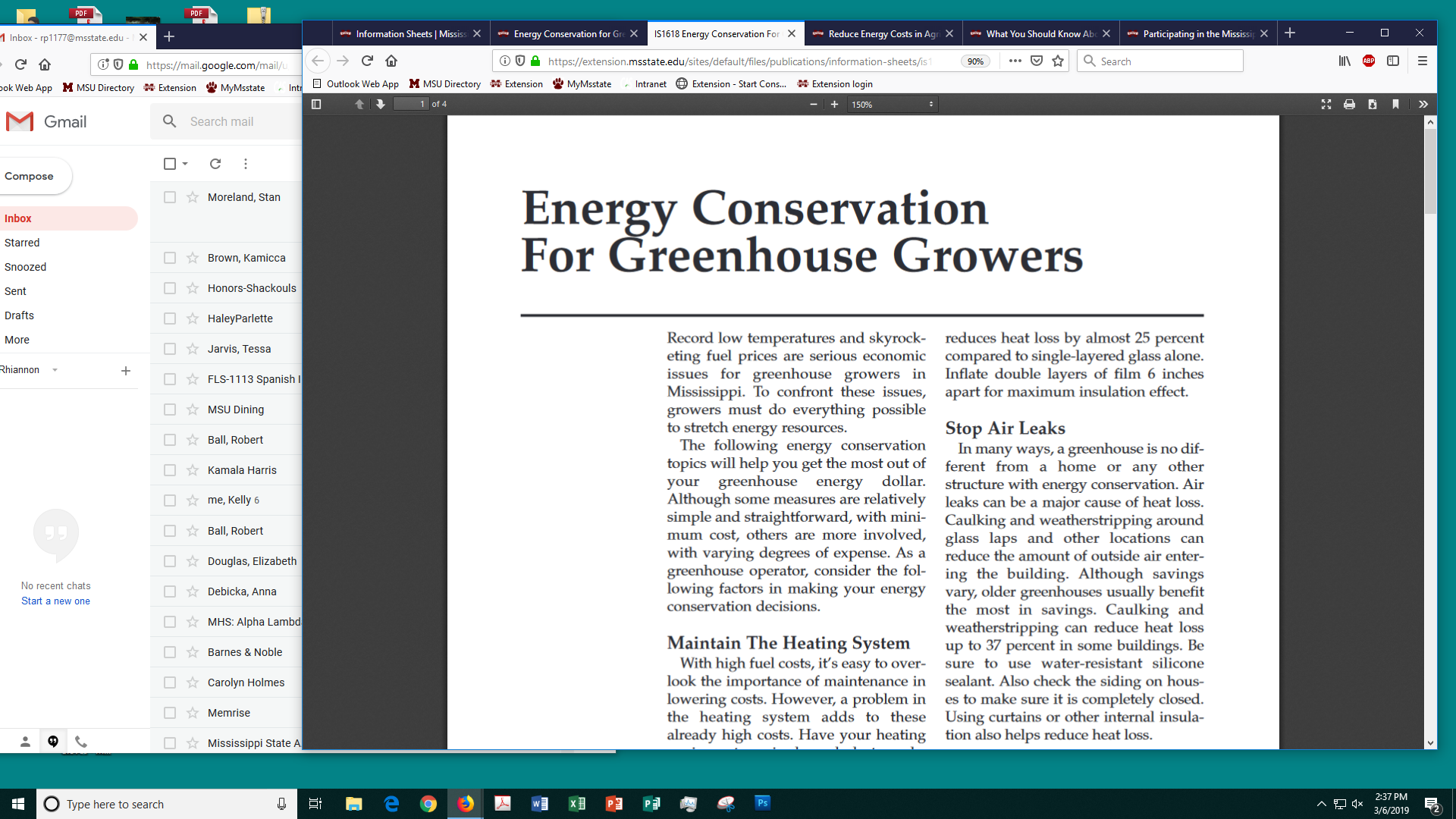Click the 90% page zoom indicator
This screenshot has width=1456, height=819.
975,61
